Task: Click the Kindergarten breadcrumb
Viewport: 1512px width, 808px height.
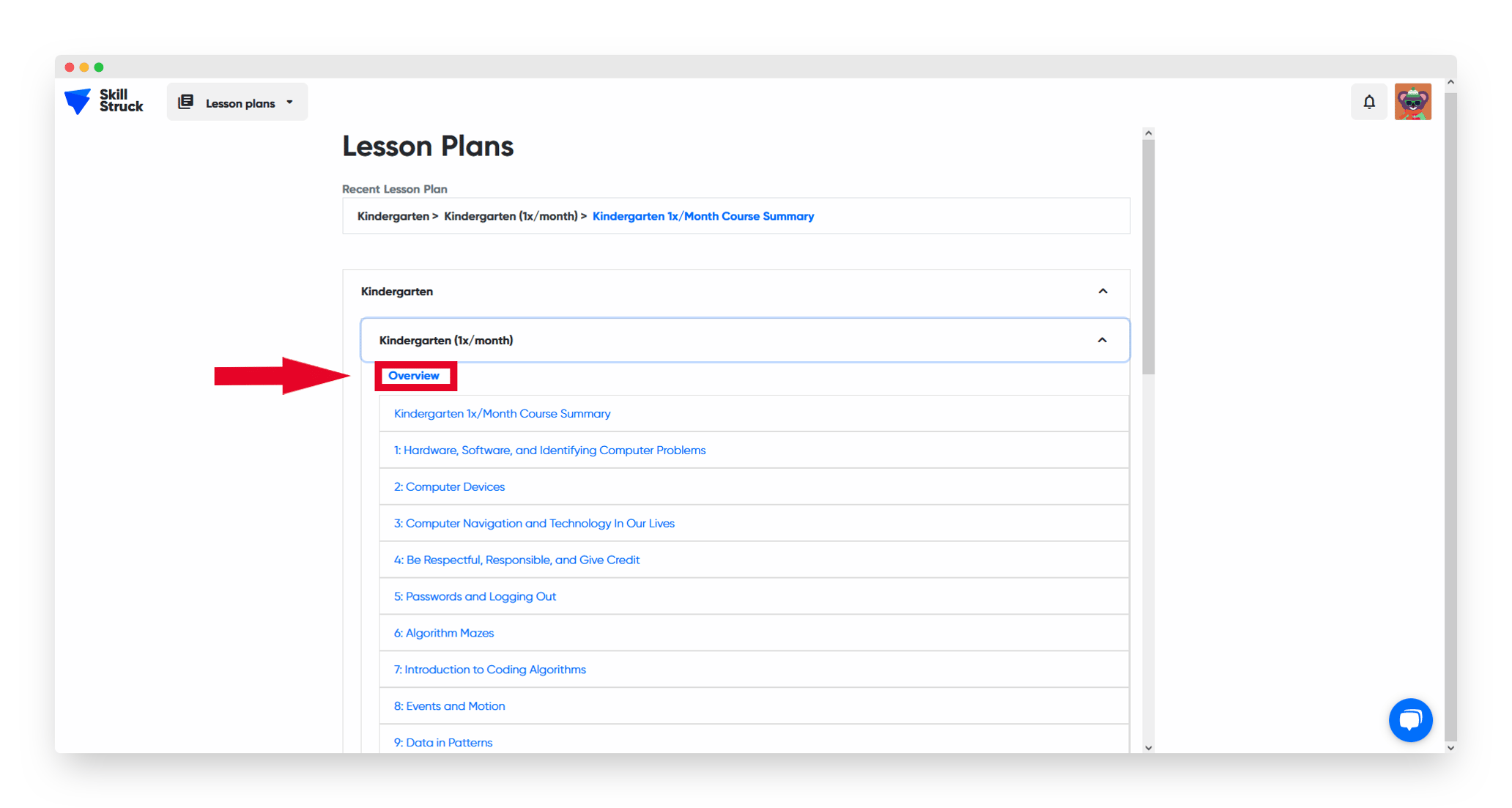Action: click(392, 216)
